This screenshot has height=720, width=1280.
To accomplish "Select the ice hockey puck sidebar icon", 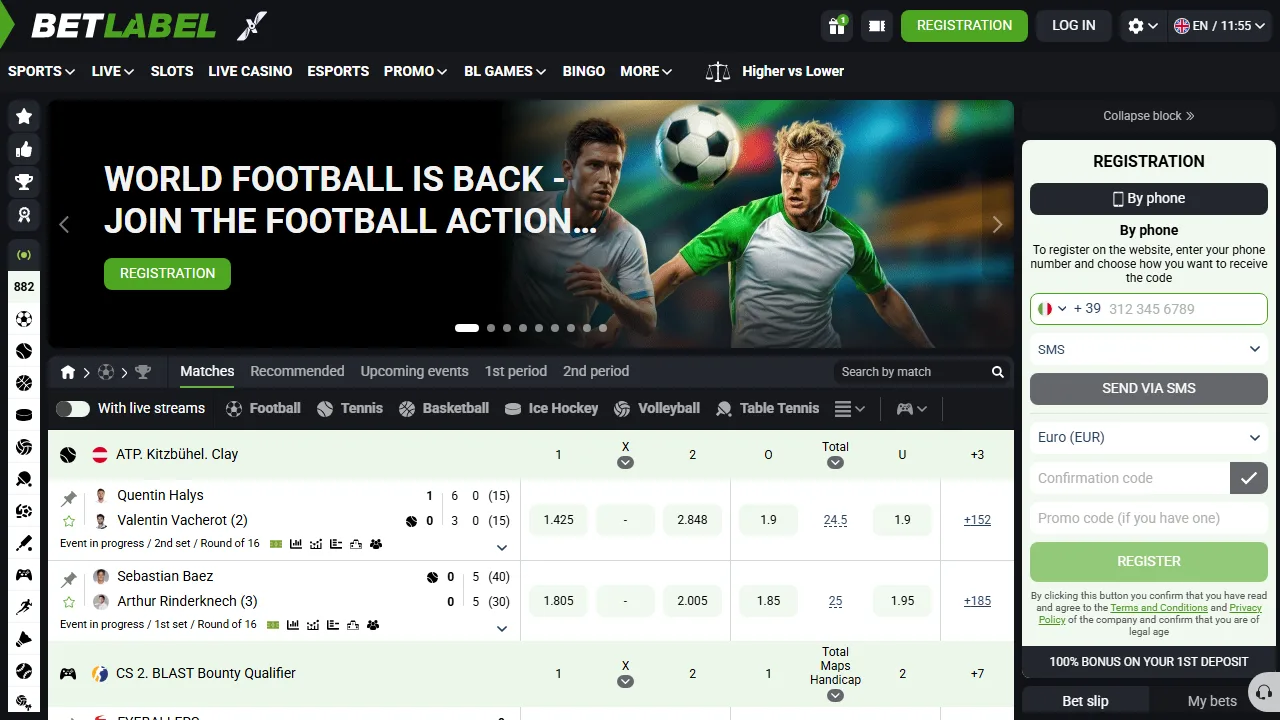I will click(24, 415).
